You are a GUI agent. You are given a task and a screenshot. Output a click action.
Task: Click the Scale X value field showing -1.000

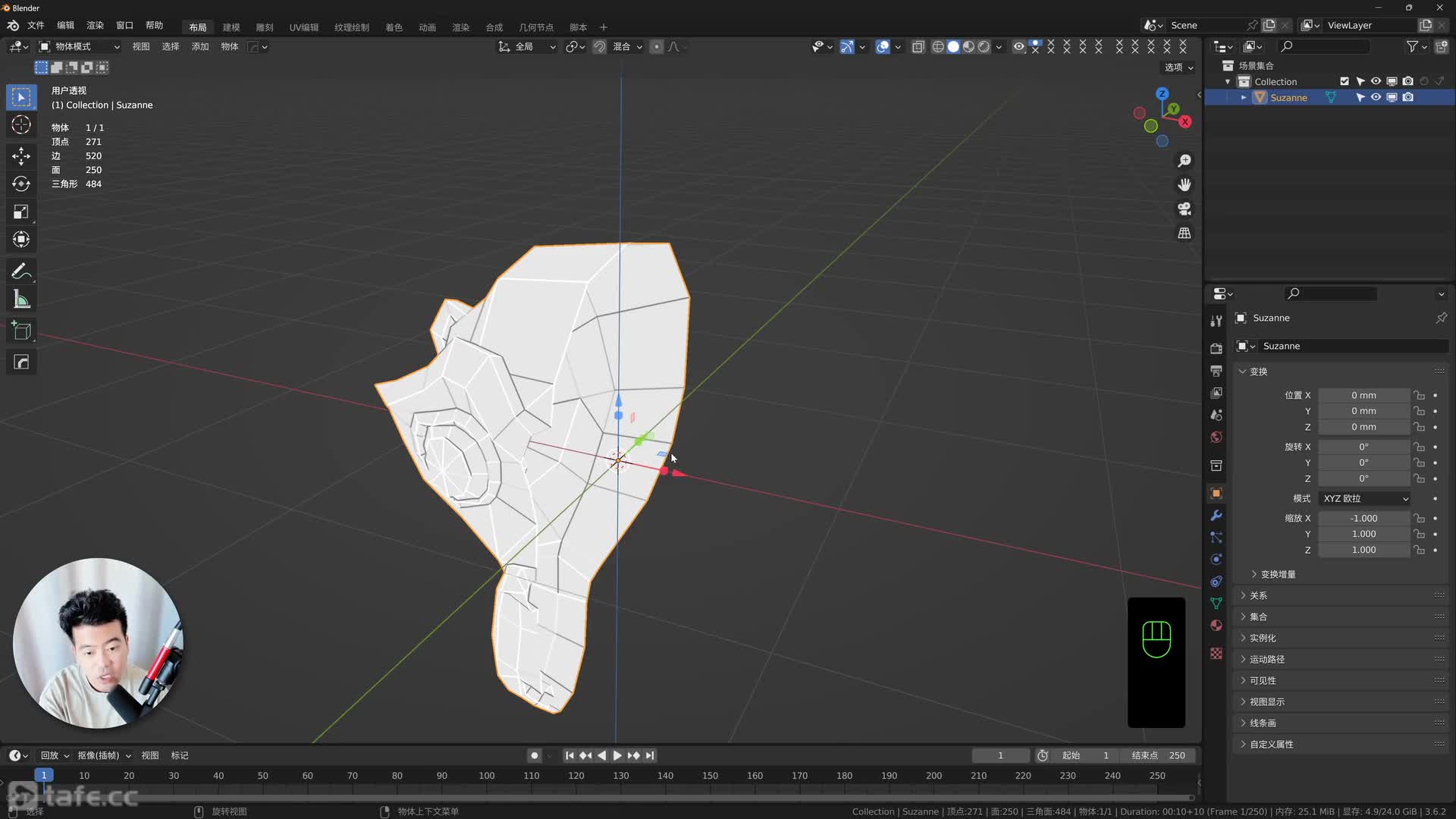[x=1363, y=518]
